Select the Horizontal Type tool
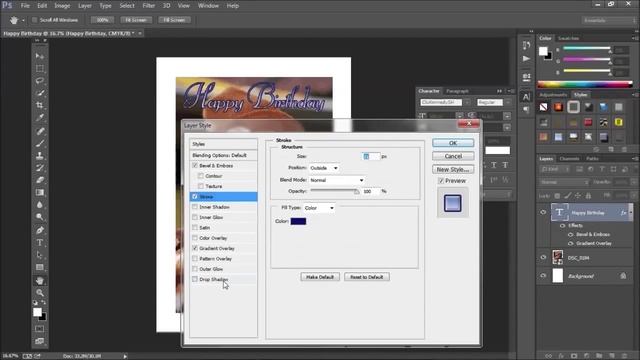The image size is (640, 360). 40,243
